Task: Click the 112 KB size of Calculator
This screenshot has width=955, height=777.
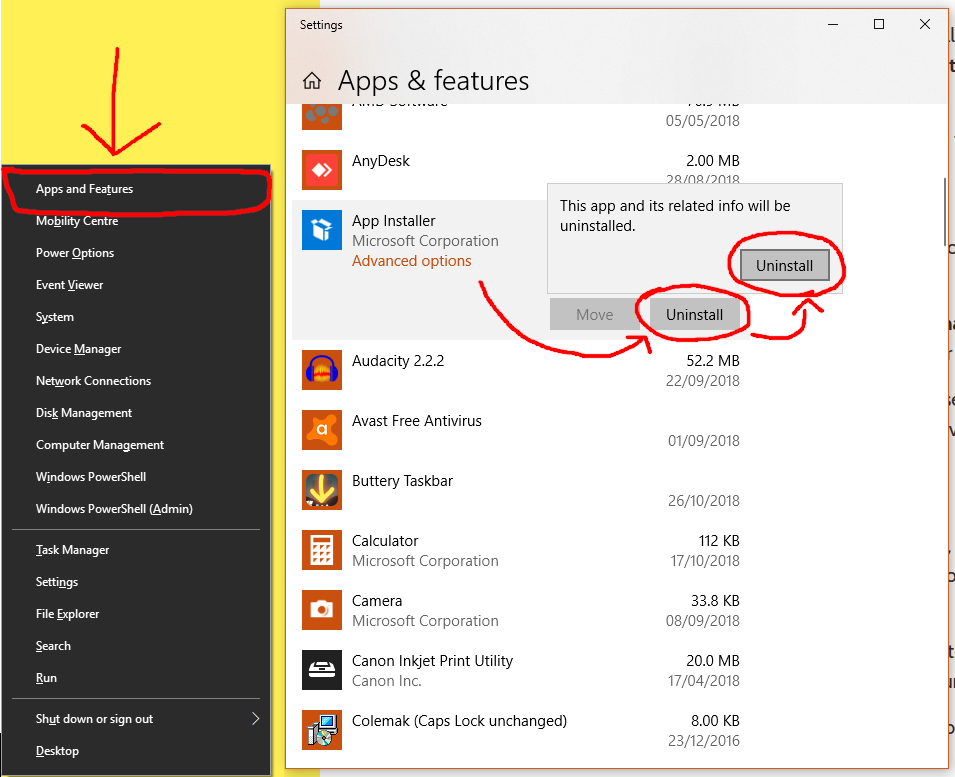Action: 719,541
